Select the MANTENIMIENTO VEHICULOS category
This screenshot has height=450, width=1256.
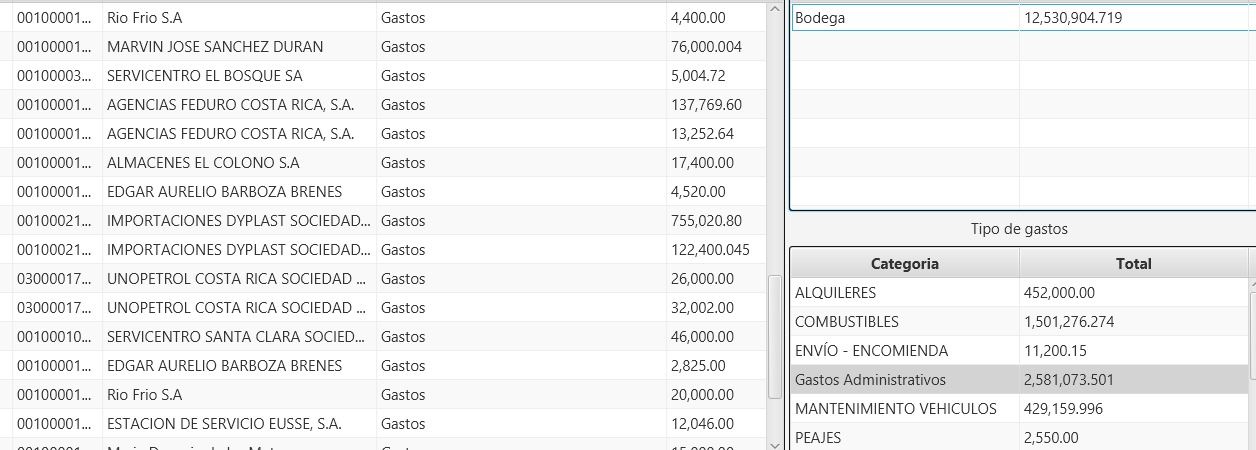905,409
